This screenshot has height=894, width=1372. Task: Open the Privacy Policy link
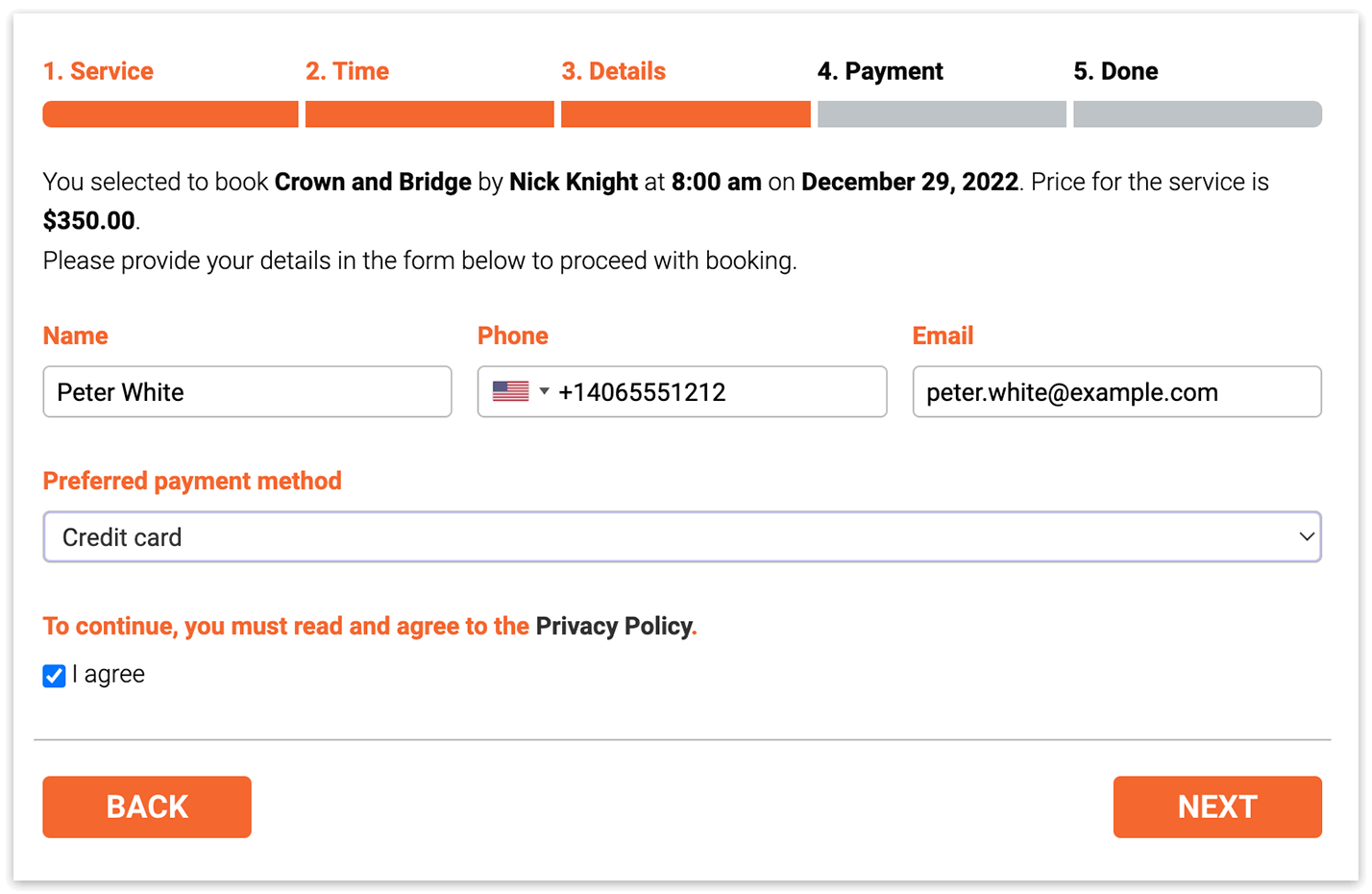tap(614, 626)
